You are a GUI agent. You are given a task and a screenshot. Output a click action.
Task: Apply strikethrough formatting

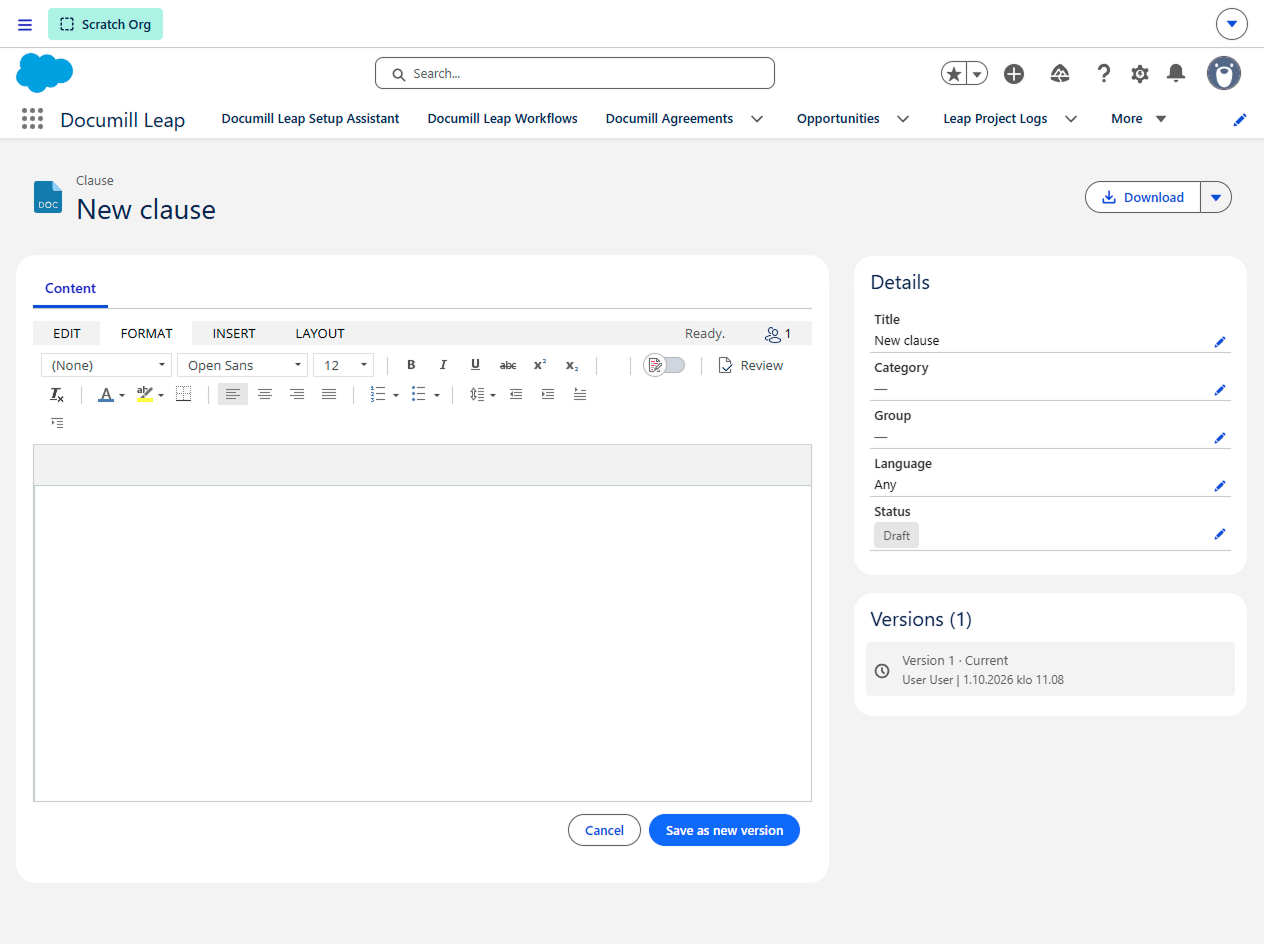click(508, 365)
